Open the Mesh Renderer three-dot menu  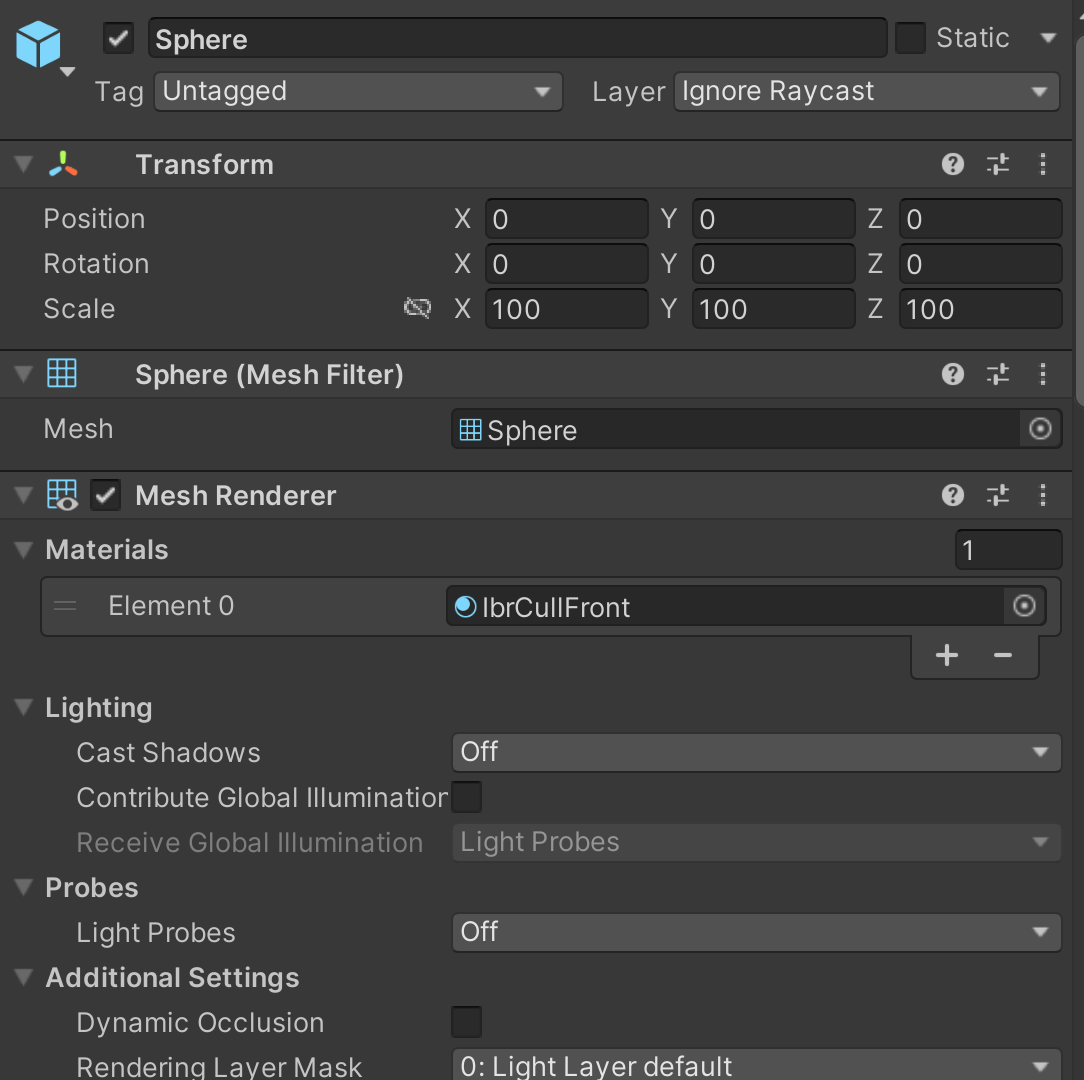tap(1043, 495)
